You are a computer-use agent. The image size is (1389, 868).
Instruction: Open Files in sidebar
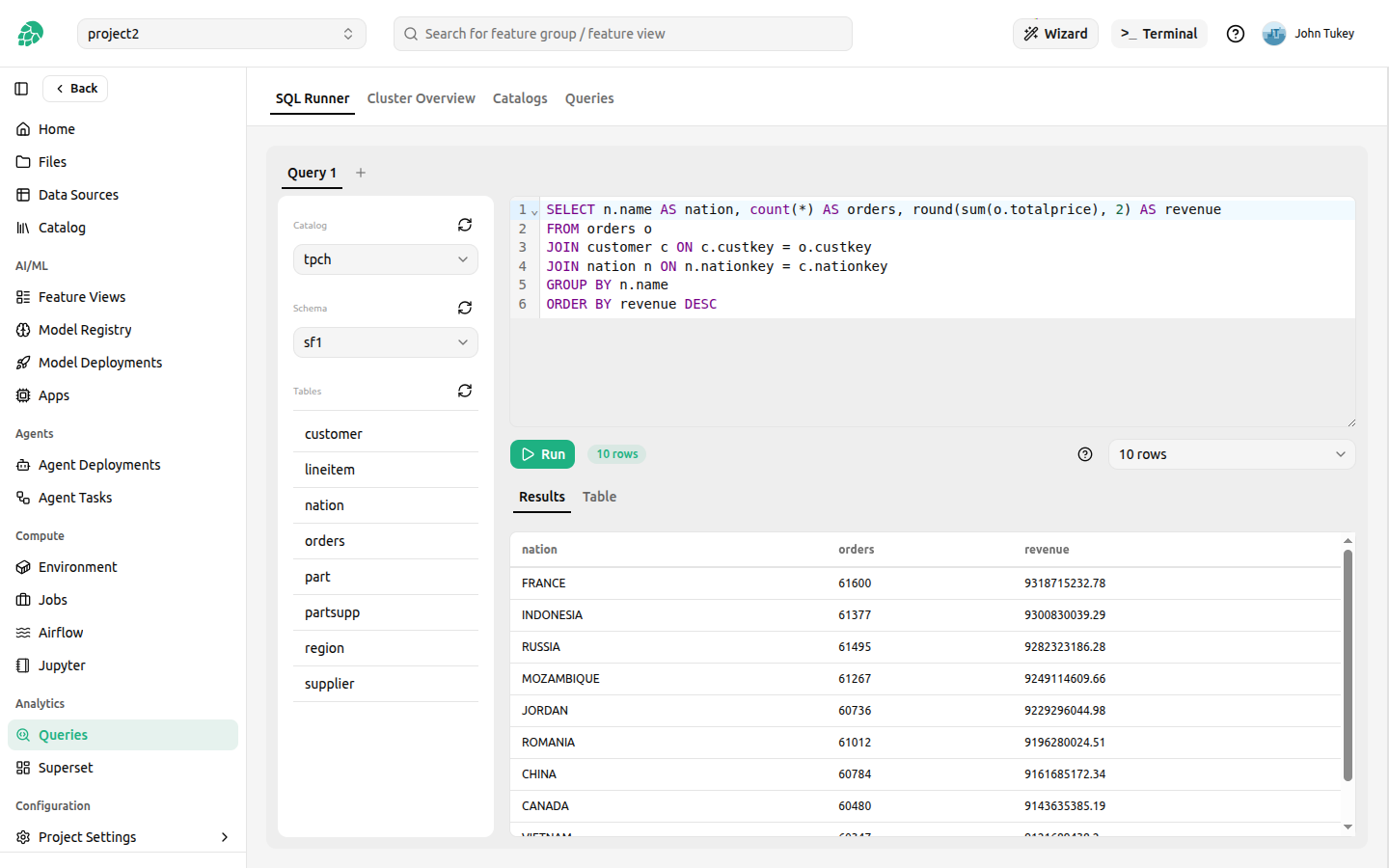(x=123, y=162)
